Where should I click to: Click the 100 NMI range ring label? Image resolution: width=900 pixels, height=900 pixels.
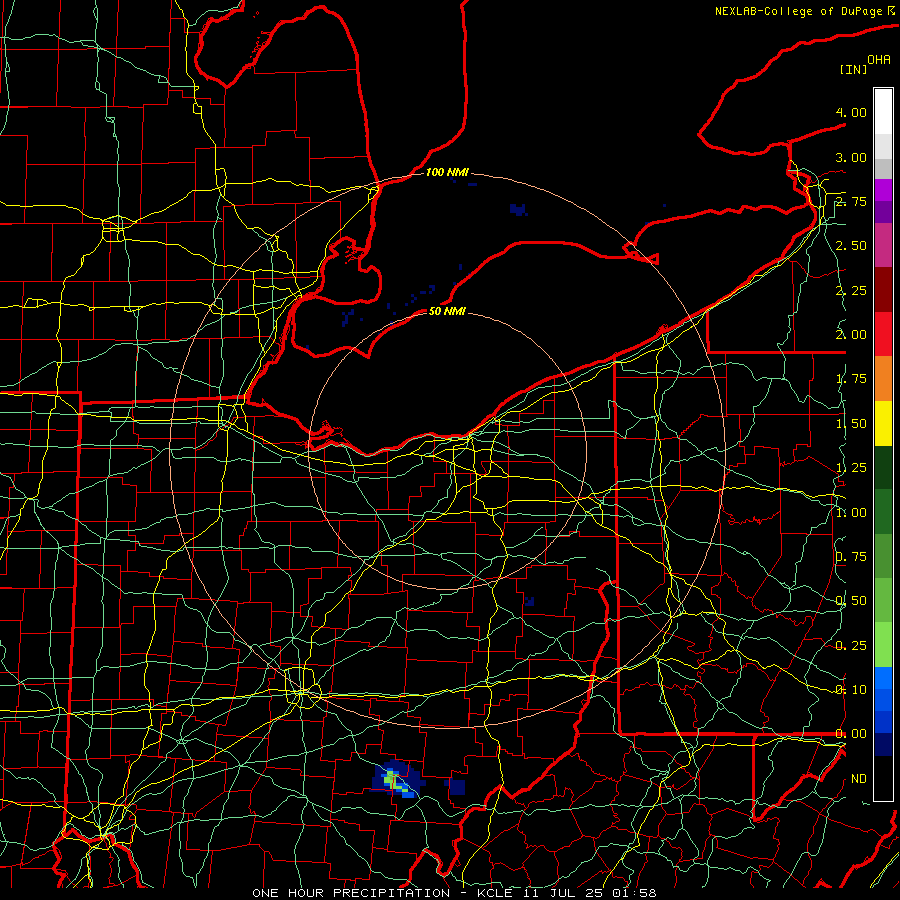coord(447,172)
